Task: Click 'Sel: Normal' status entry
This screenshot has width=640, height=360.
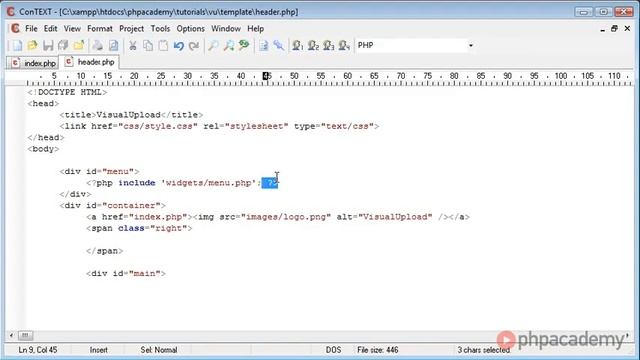Action: coord(159,350)
